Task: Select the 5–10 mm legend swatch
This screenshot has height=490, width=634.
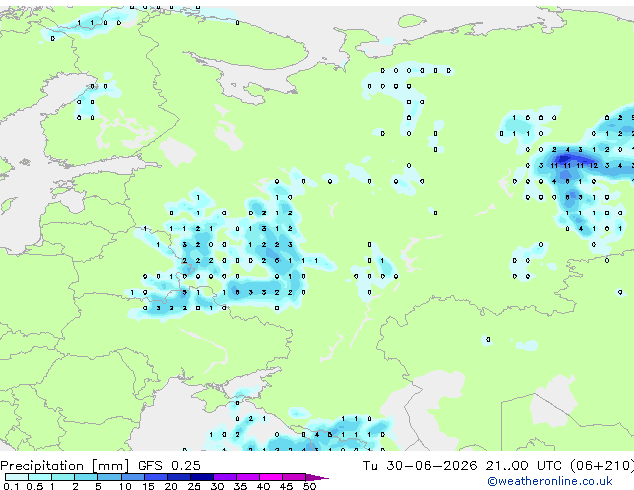Action: click(109, 477)
